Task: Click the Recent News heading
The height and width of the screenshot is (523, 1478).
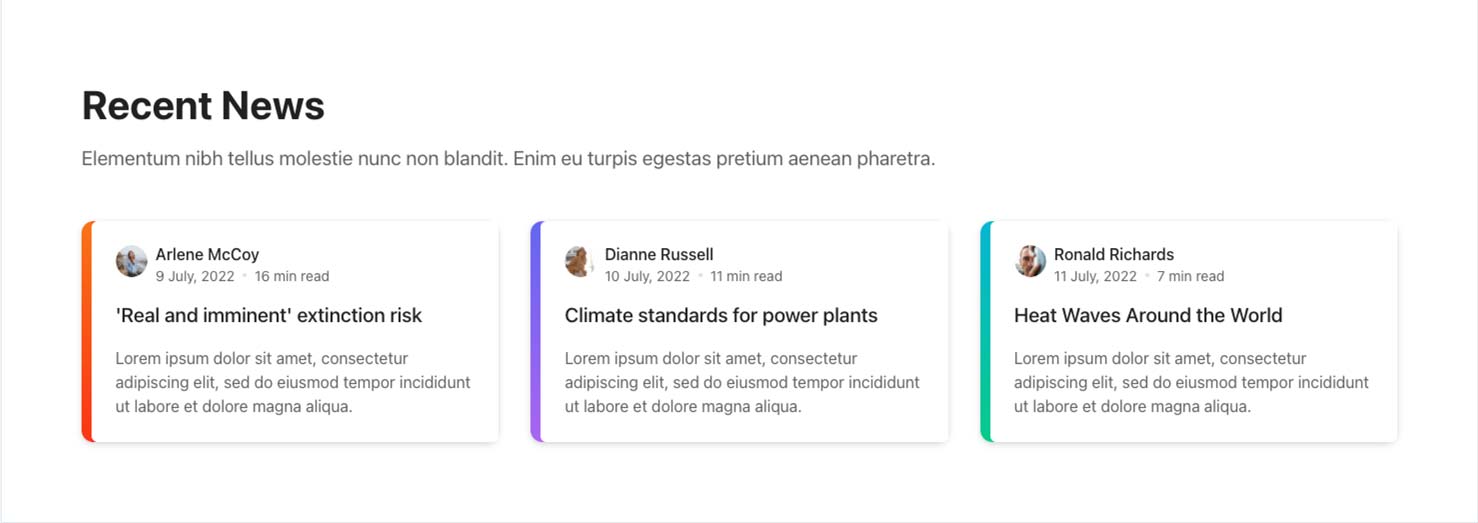Action: [x=203, y=105]
